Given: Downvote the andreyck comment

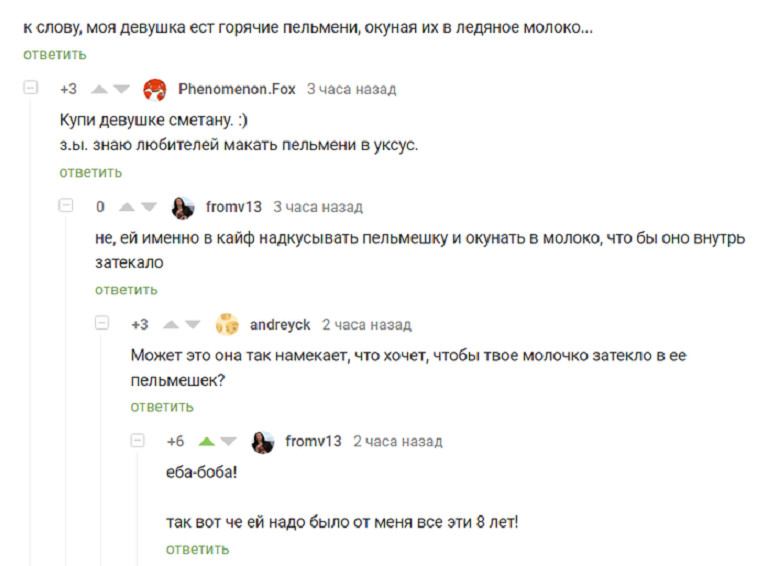Looking at the screenshot, I should click(x=193, y=324).
